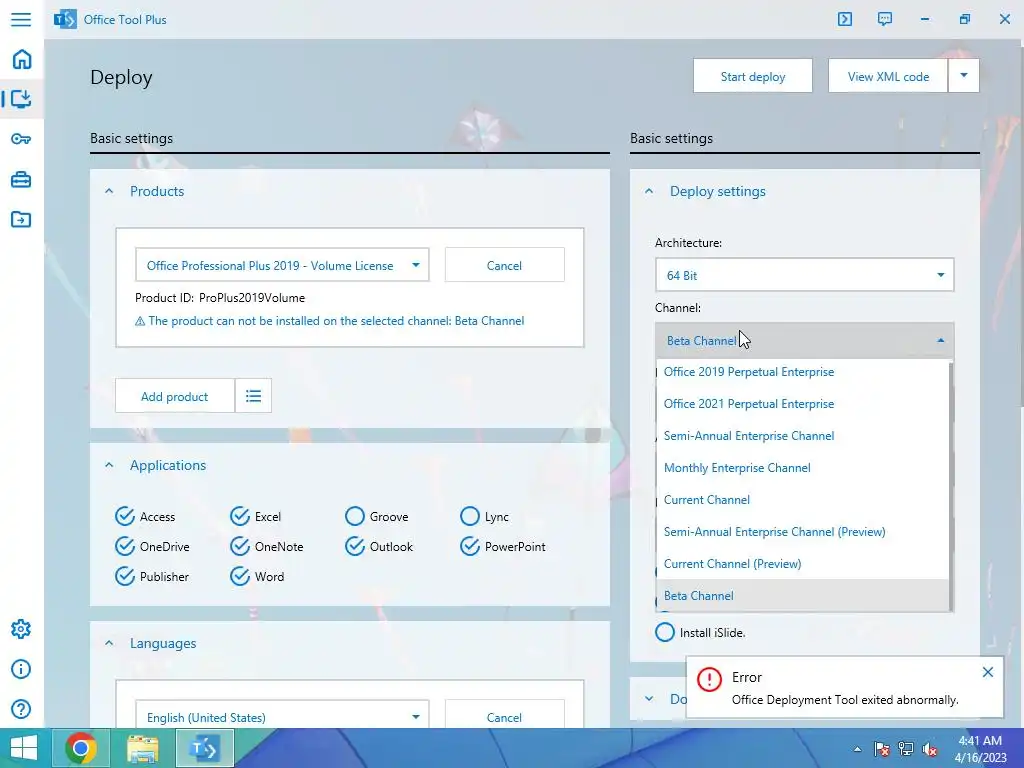
Task: Open the hamburger navigation menu
Action: coord(21,20)
